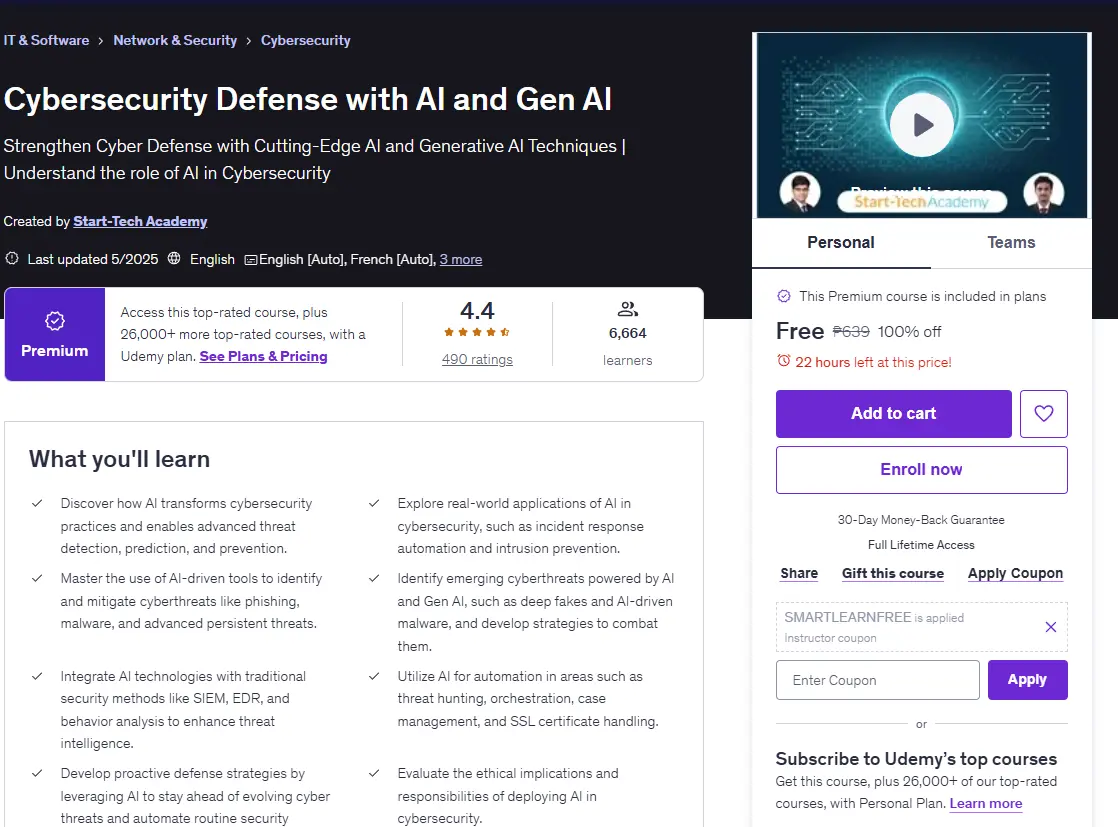This screenshot has height=827, width=1118.
Task: Click '22 hours left at this price!' text
Action: click(x=873, y=362)
